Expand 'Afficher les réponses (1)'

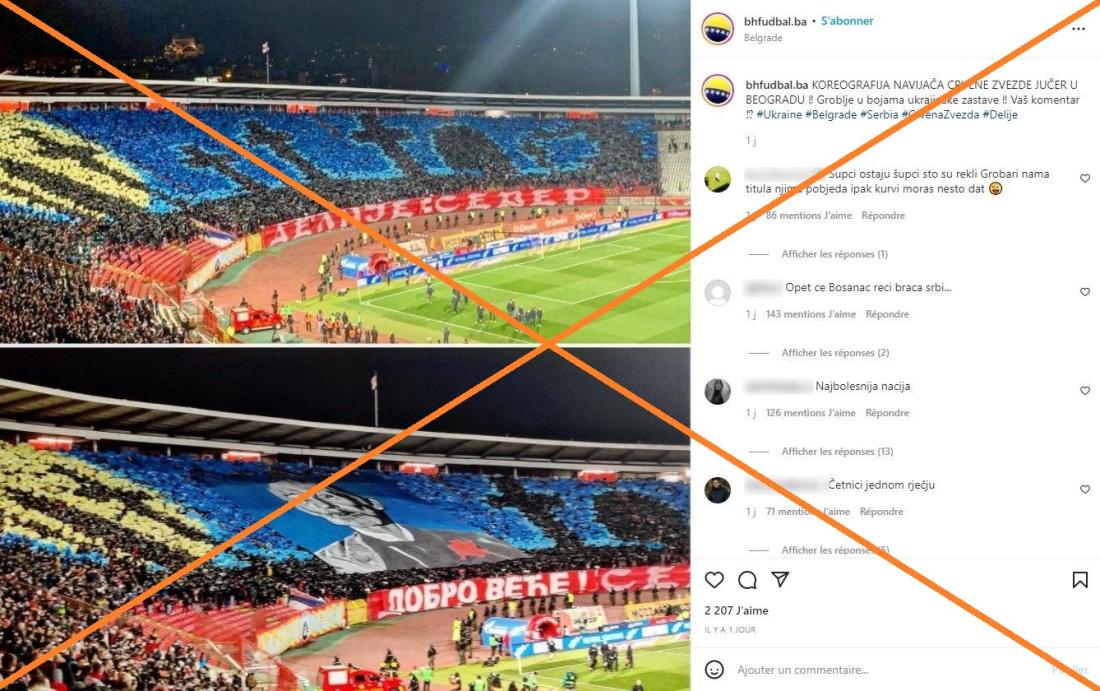tap(834, 254)
